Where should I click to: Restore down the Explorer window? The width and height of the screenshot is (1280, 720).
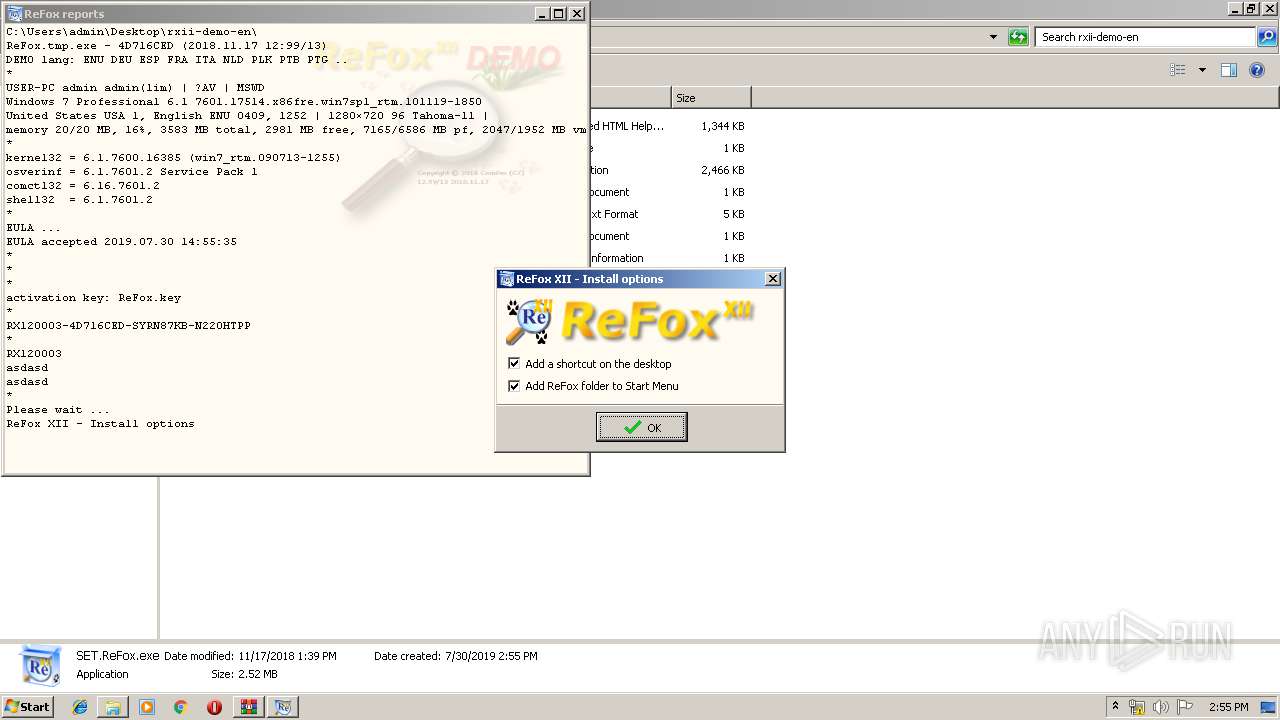pyautogui.click(x=1251, y=8)
